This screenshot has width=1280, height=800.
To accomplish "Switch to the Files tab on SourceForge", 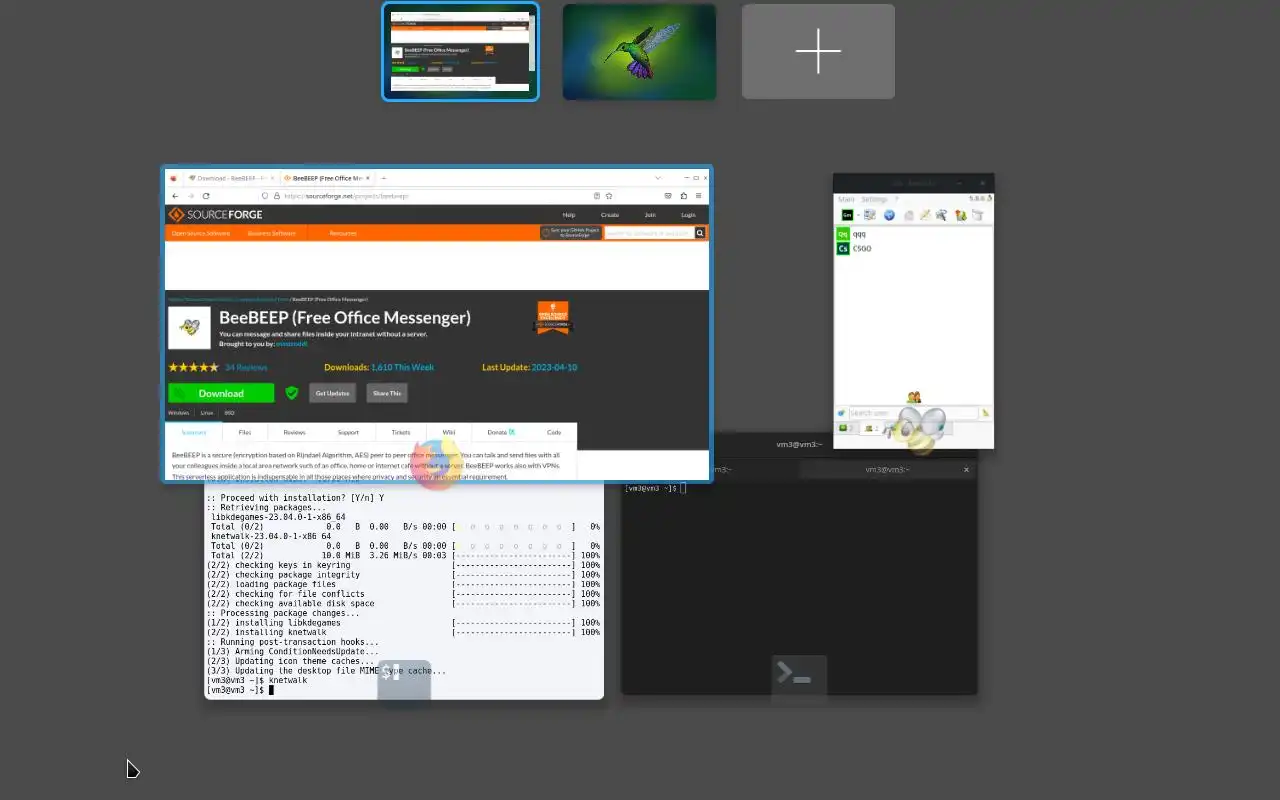I will point(245,433).
